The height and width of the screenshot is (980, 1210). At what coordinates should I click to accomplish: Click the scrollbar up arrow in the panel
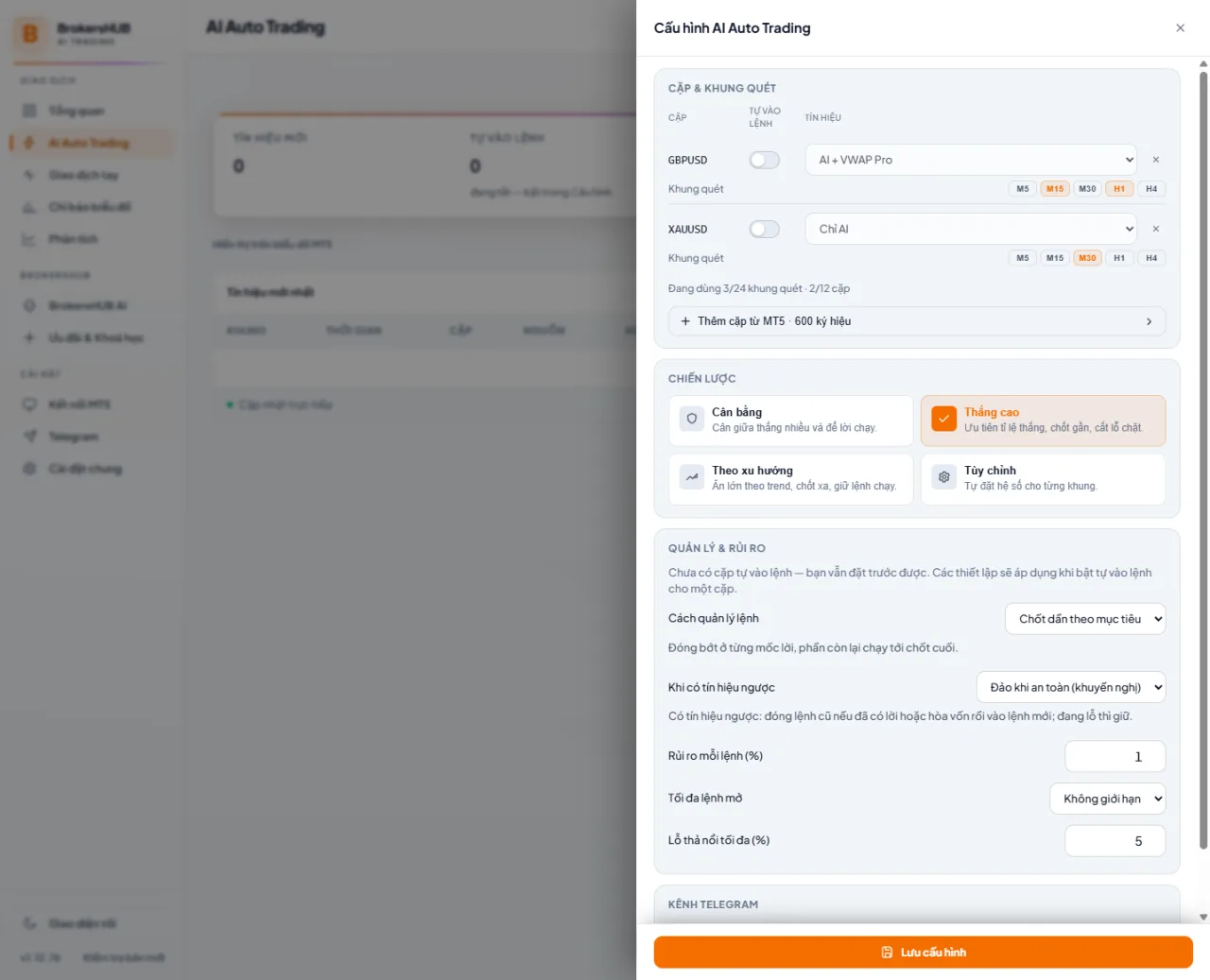click(1203, 64)
